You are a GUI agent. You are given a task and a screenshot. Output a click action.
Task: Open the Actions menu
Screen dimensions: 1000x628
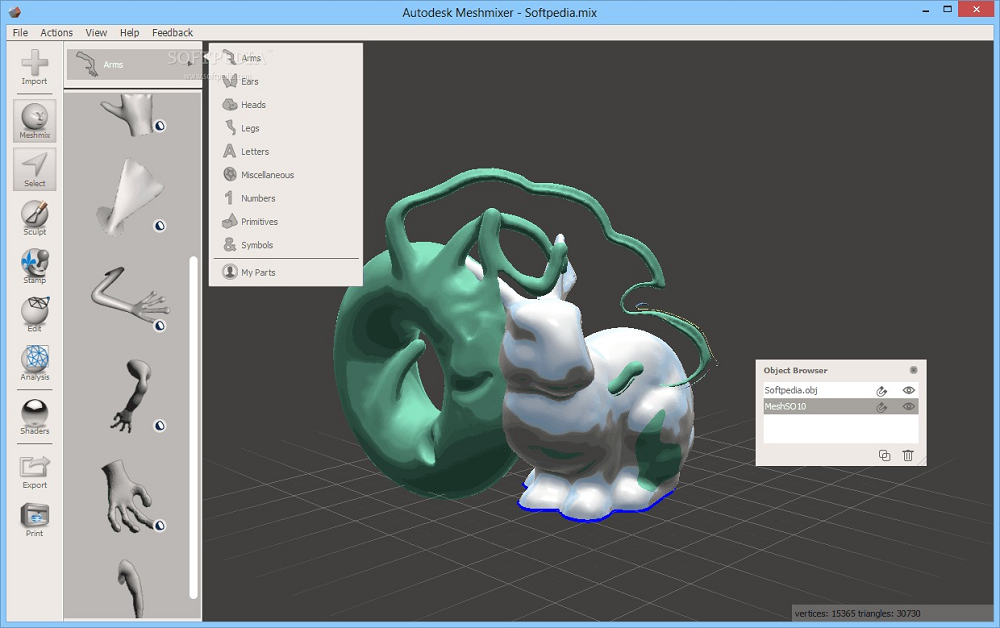click(57, 33)
